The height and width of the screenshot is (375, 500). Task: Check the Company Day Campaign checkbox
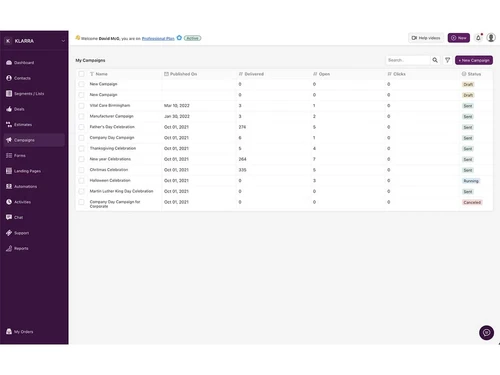click(81, 138)
